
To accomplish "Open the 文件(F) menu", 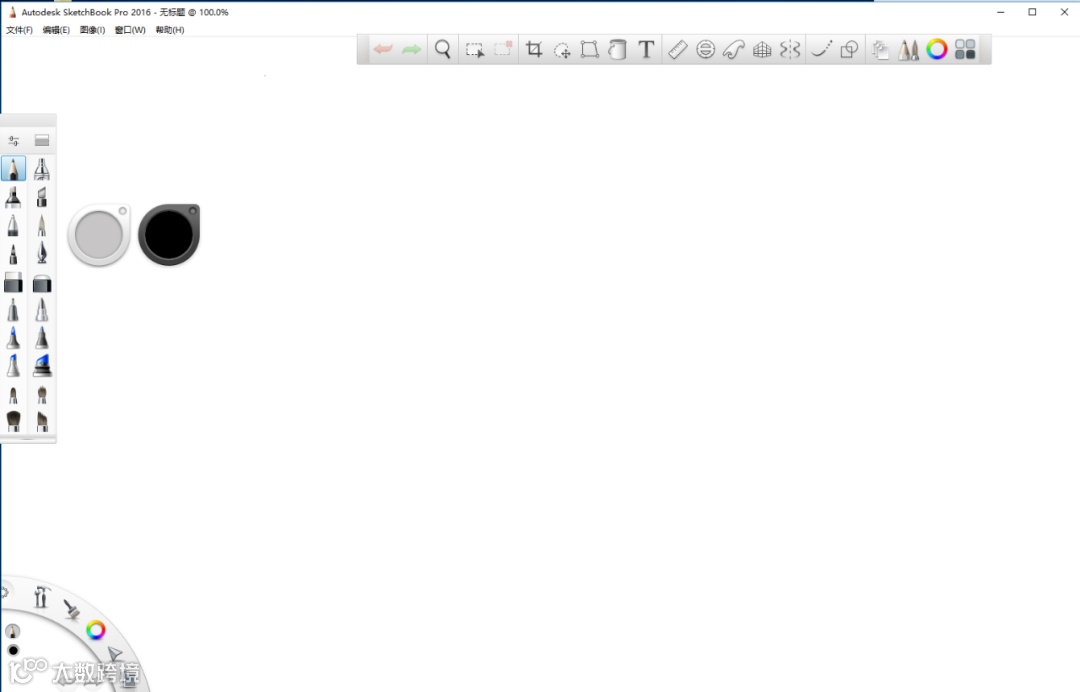I will point(19,30).
